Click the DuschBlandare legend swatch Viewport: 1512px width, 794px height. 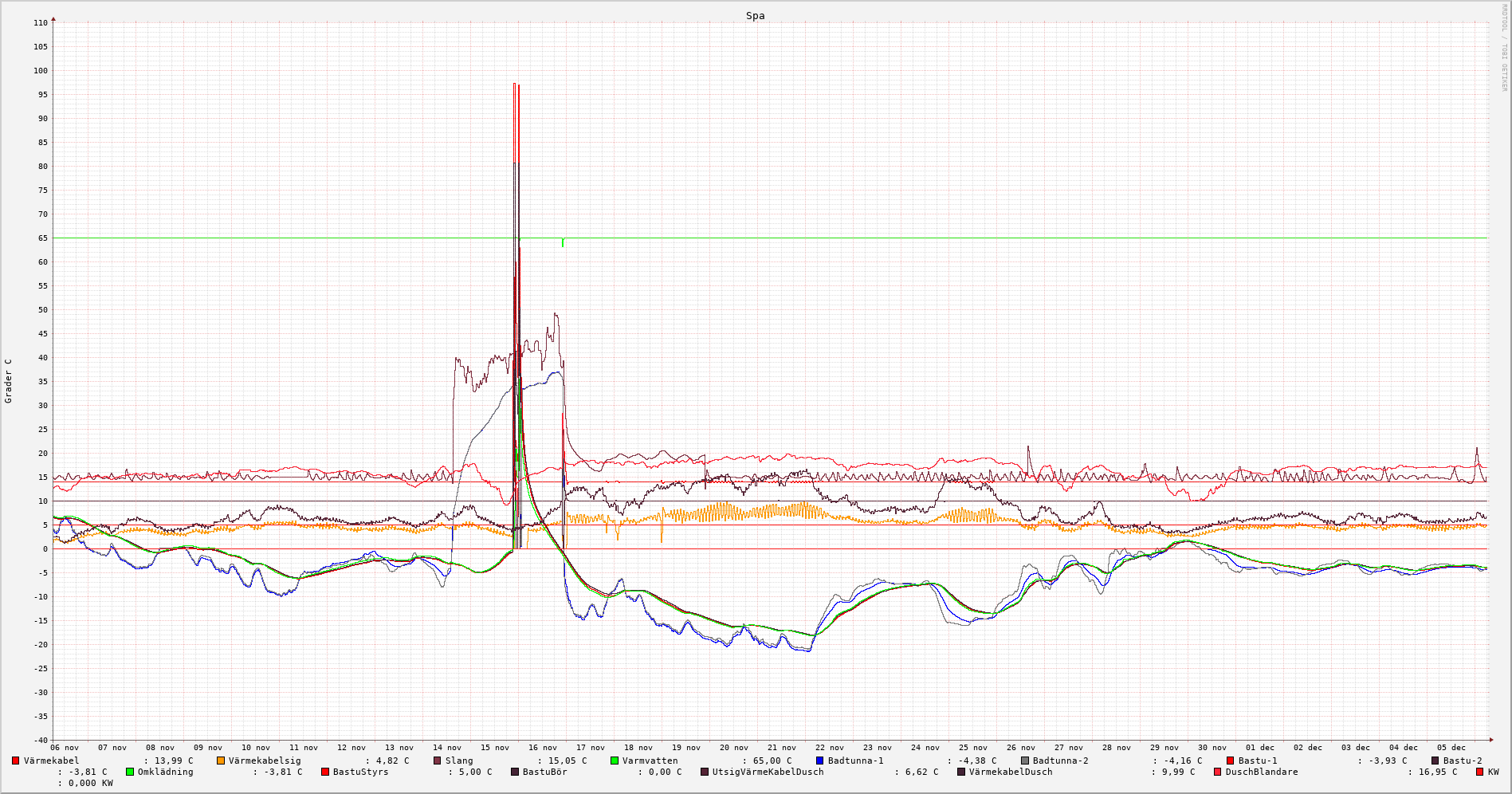click(1218, 772)
